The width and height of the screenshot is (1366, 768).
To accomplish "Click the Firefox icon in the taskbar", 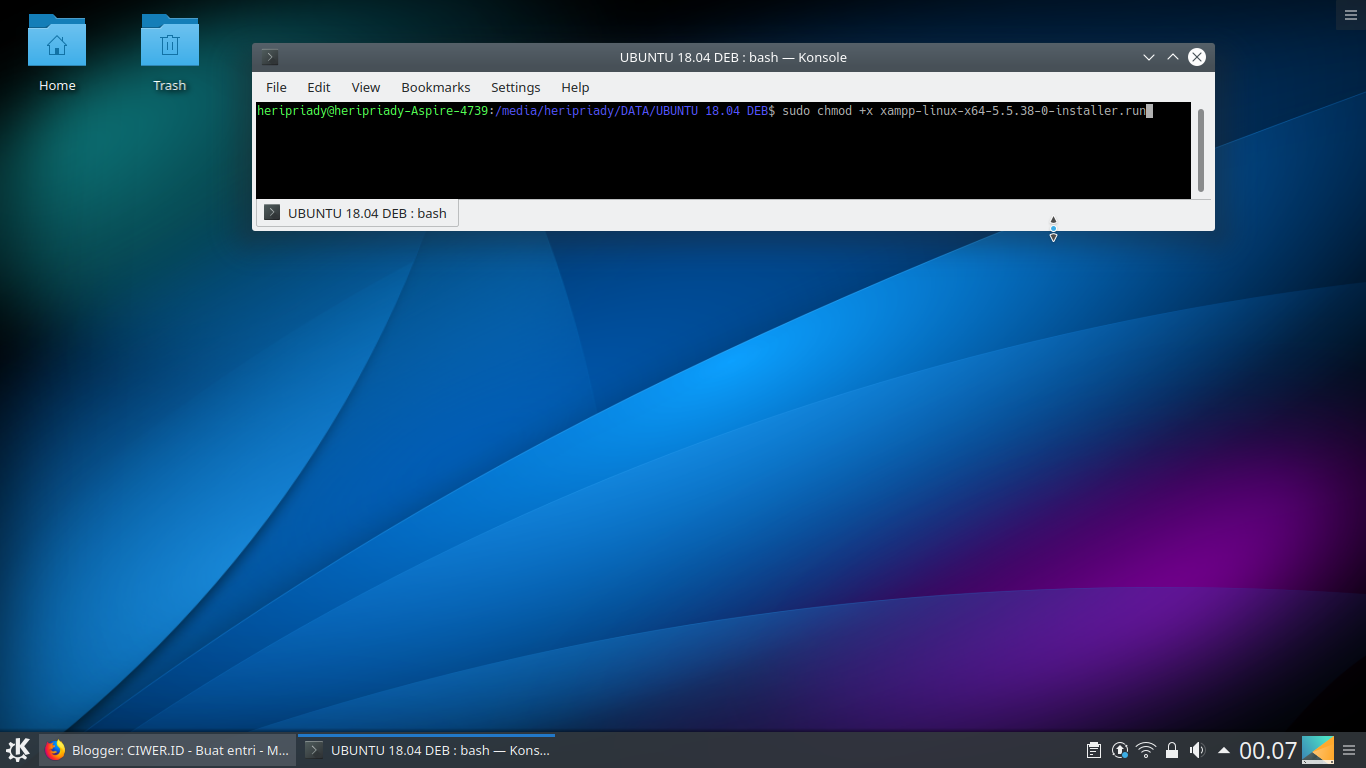I will [x=56, y=750].
